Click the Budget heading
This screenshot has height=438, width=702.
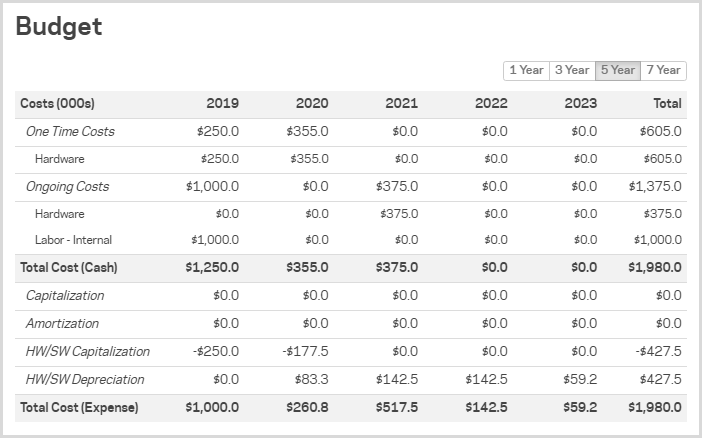click(x=59, y=27)
